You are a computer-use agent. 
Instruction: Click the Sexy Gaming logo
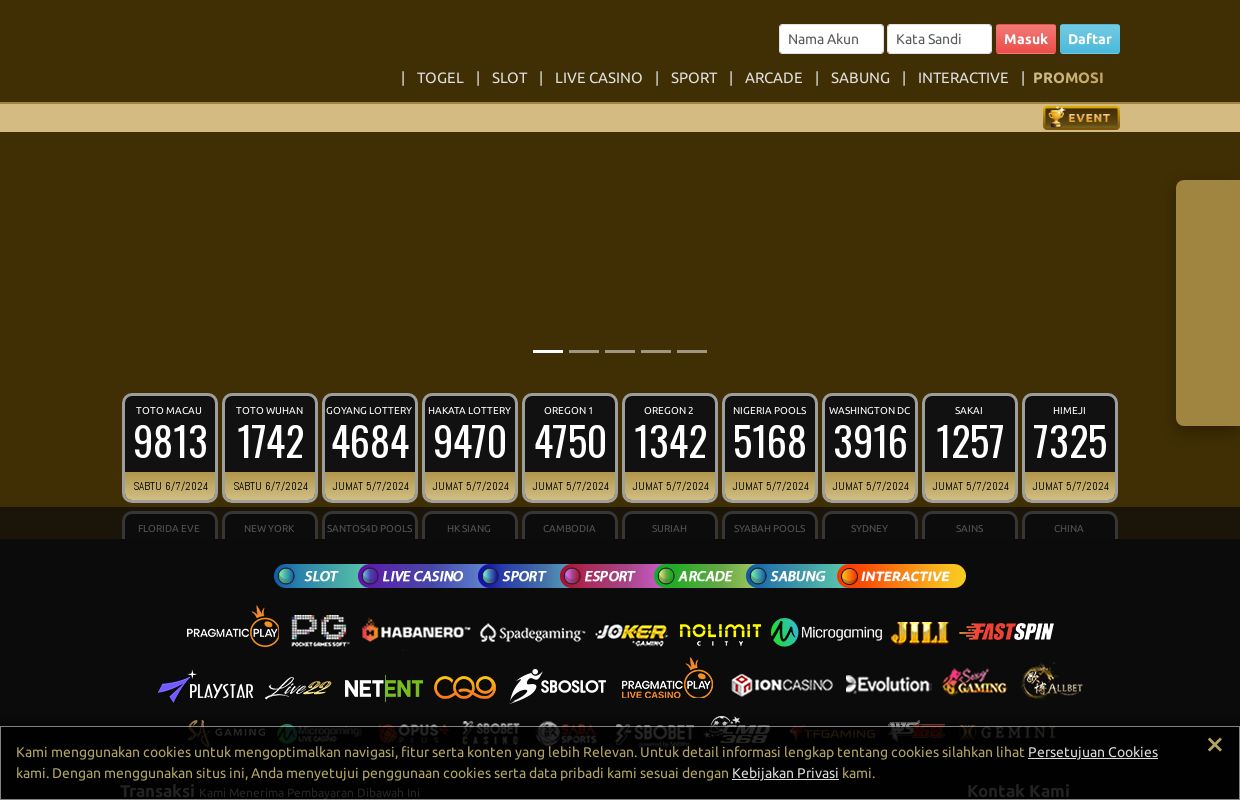tap(974, 682)
